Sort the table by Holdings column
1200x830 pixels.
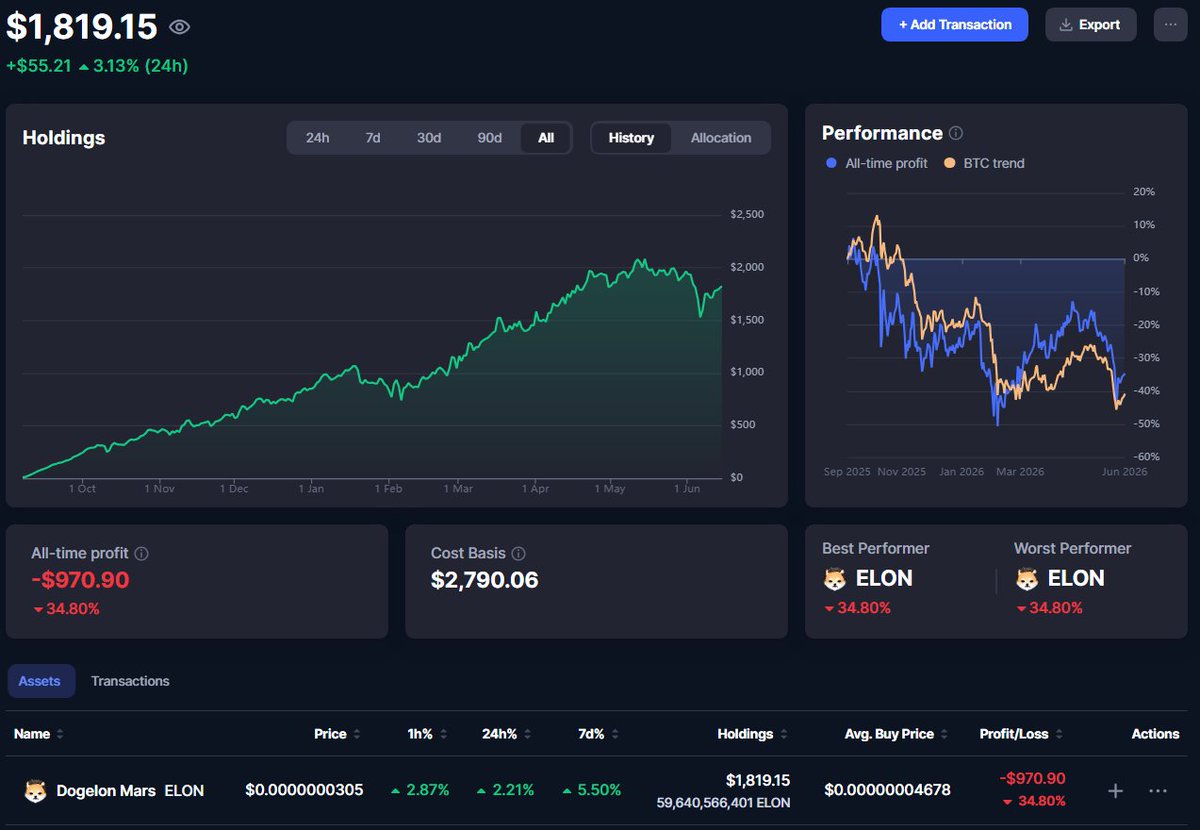point(752,734)
